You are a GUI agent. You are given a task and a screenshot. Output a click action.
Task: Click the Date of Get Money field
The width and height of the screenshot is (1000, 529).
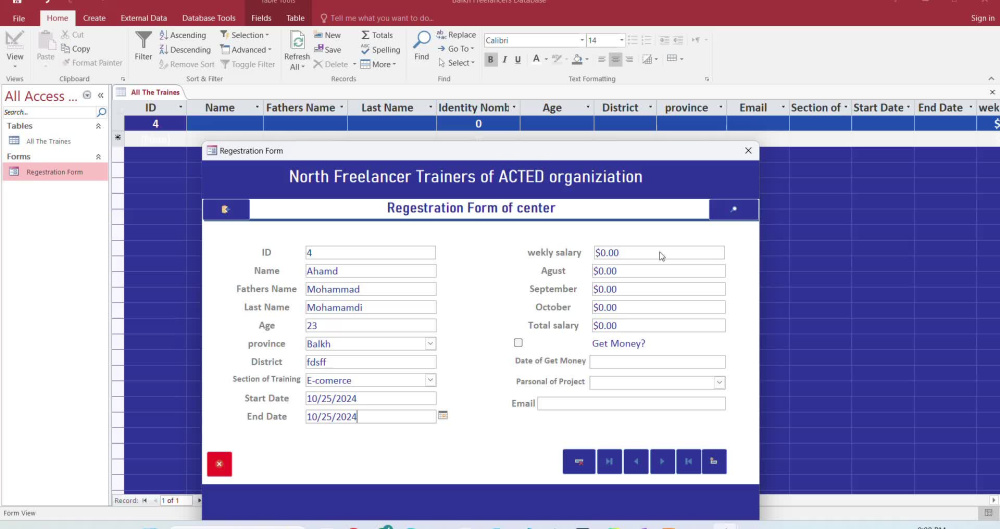coord(658,362)
